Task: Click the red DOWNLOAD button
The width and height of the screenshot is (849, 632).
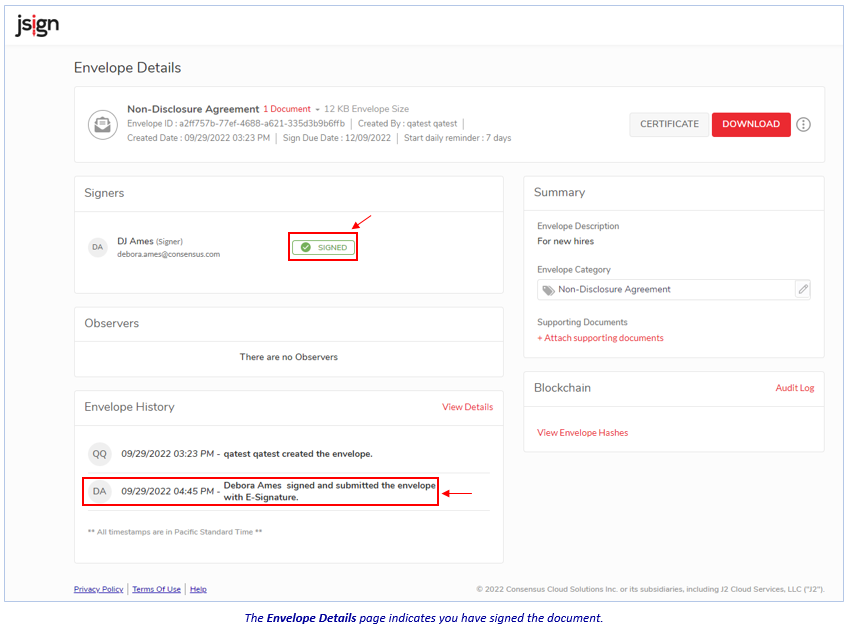Action: [x=751, y=125]
